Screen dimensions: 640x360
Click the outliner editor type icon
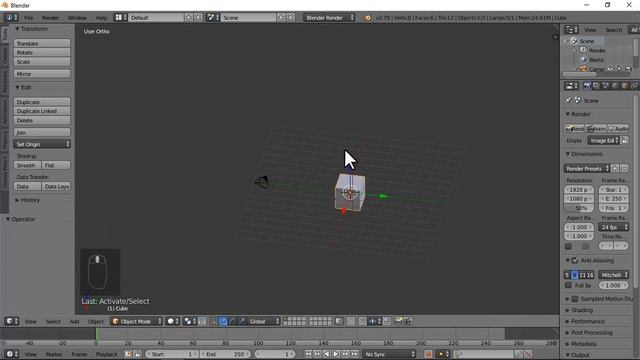[x=571, y=30]
